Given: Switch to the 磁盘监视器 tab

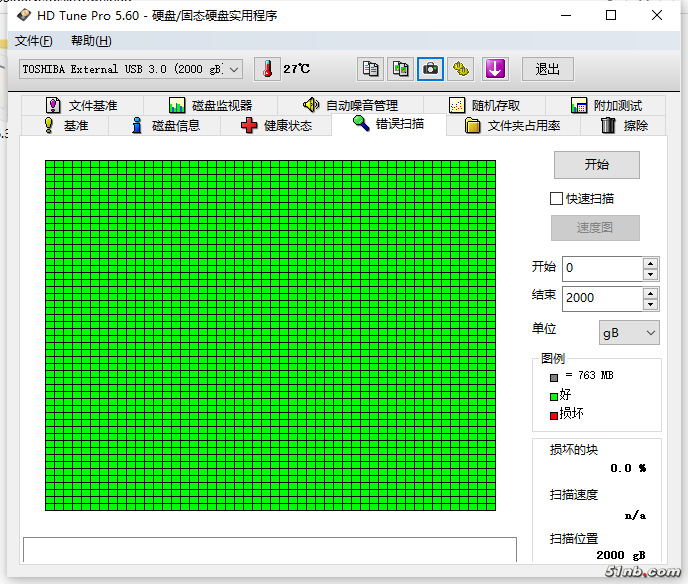Looking at the screenshot, I should [210, 106].
